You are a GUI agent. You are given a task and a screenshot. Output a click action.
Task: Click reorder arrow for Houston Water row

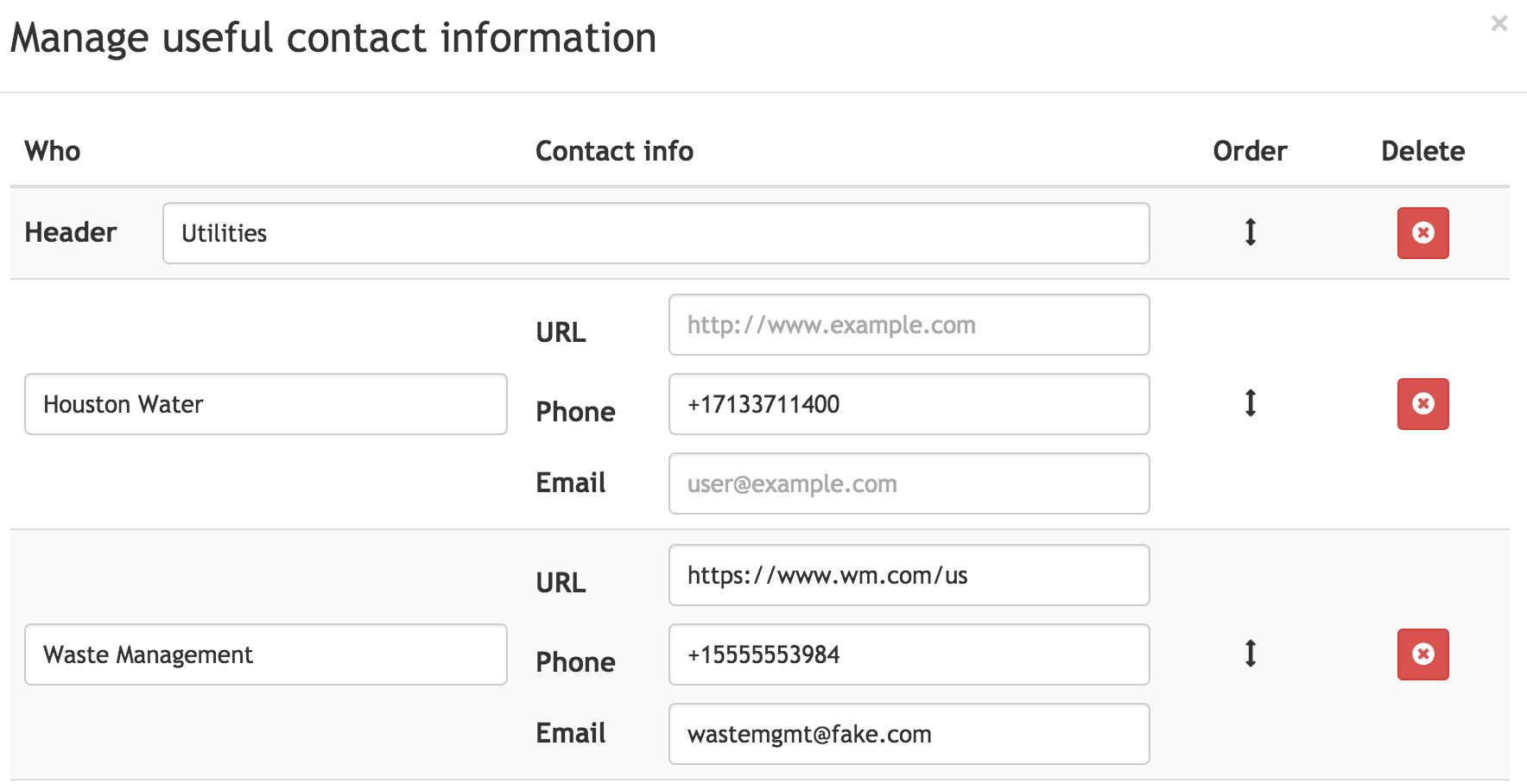tap(1250, 403)
